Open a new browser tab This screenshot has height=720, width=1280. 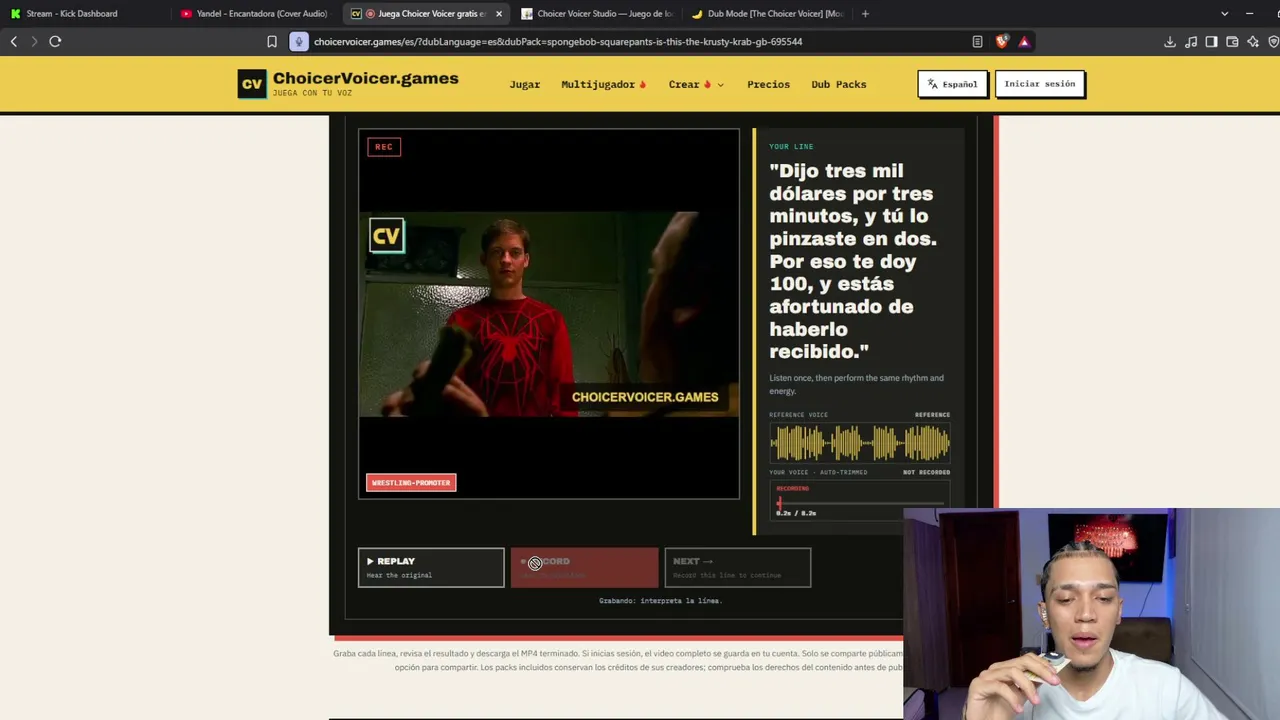865,14
